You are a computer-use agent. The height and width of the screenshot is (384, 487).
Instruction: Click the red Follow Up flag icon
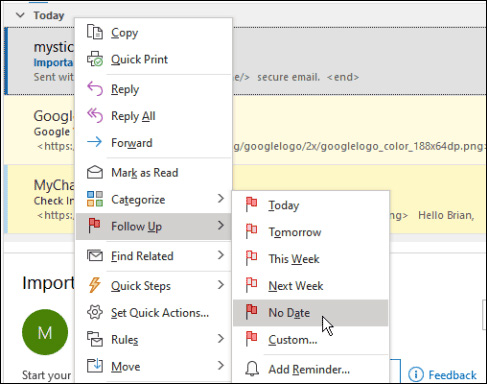click(x=95, y=225)
